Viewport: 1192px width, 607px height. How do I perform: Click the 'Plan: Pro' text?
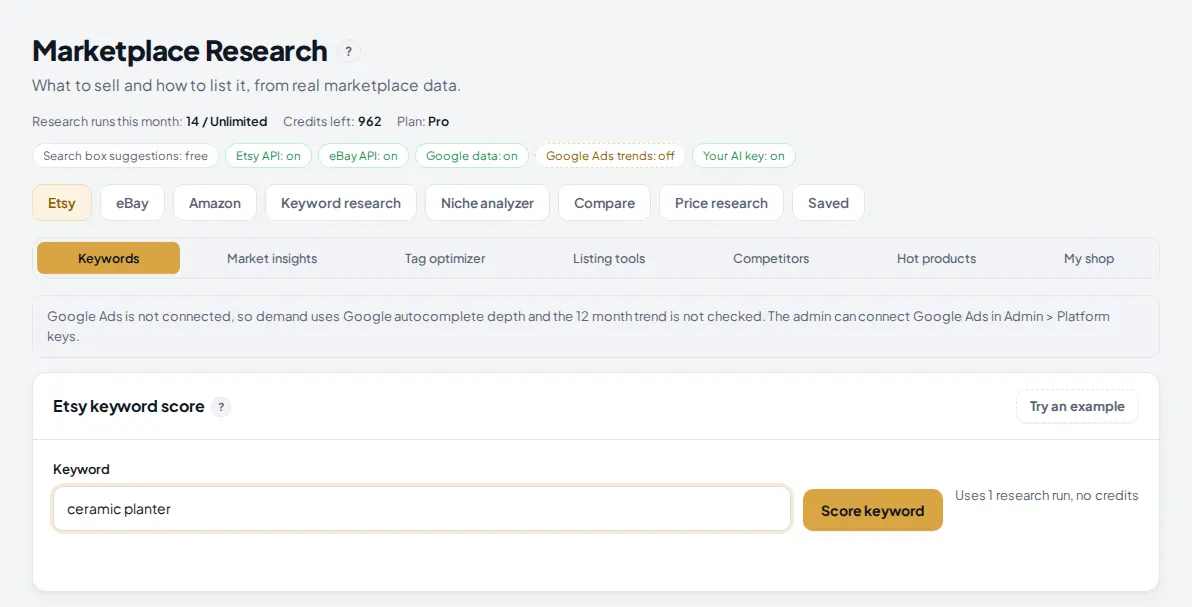coord(423,122)
